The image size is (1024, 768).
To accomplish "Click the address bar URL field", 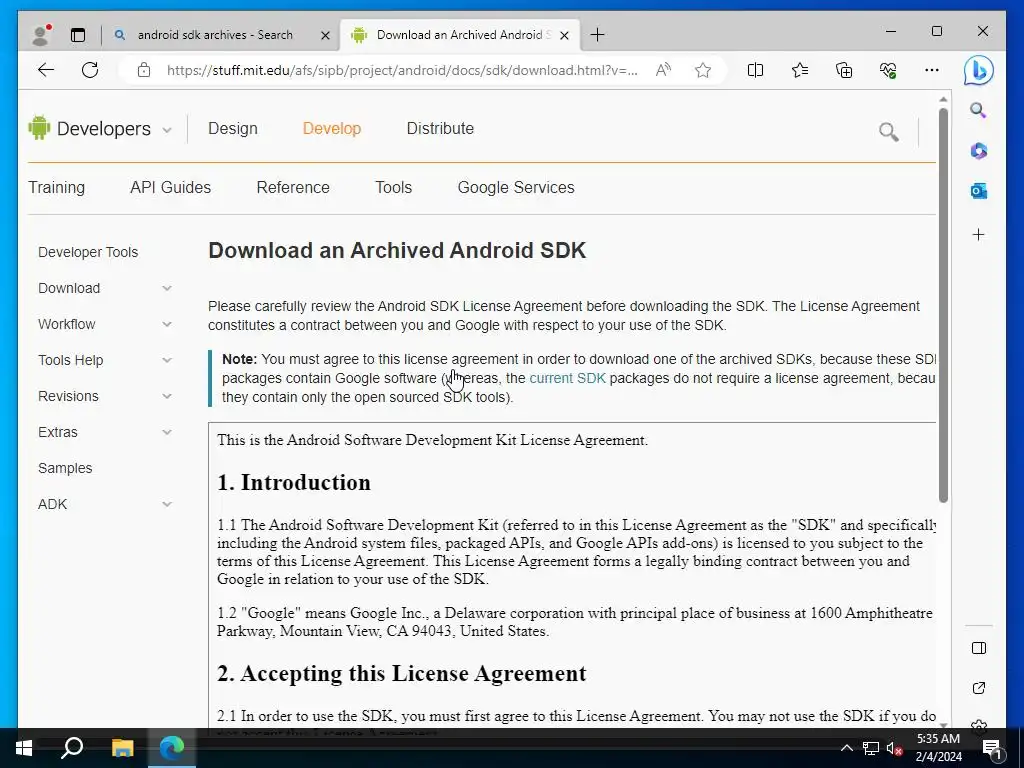I will [x=402, y=70].
